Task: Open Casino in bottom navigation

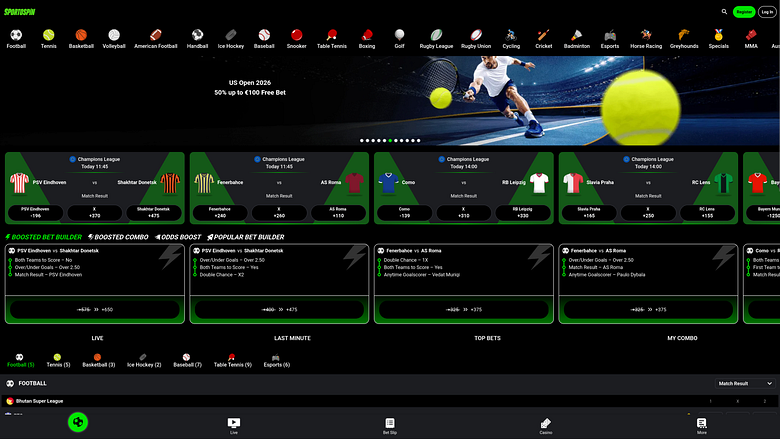Action: [546, 426]
